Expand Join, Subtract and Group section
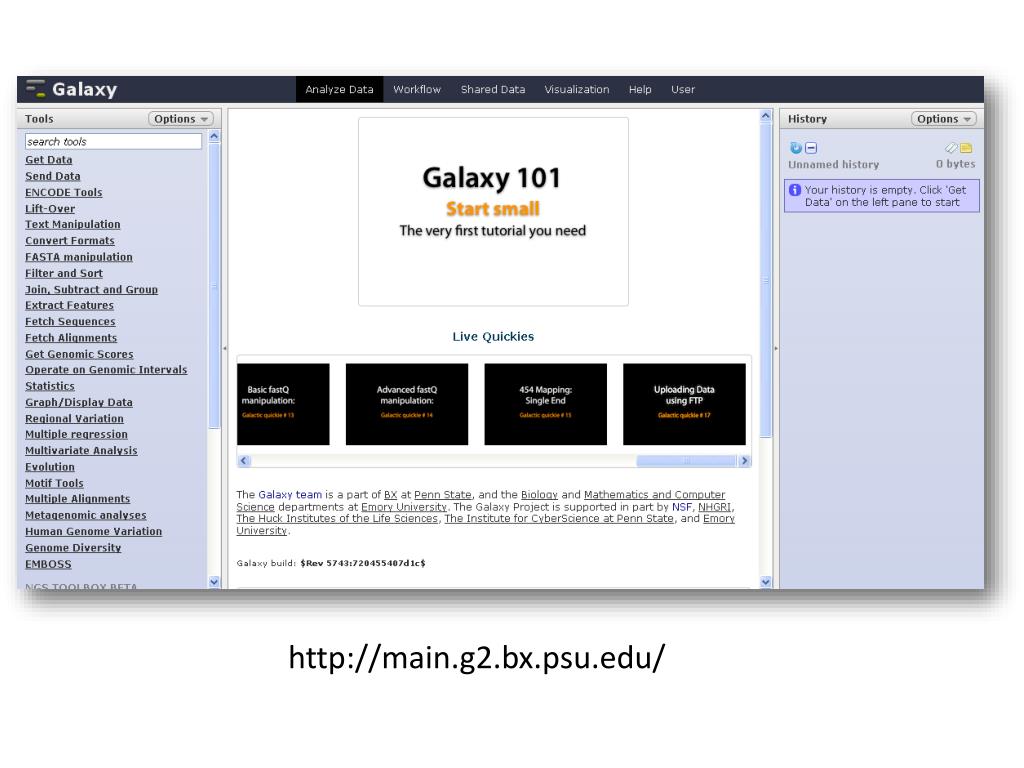The image size is (1024, 768). coord(91,290)
